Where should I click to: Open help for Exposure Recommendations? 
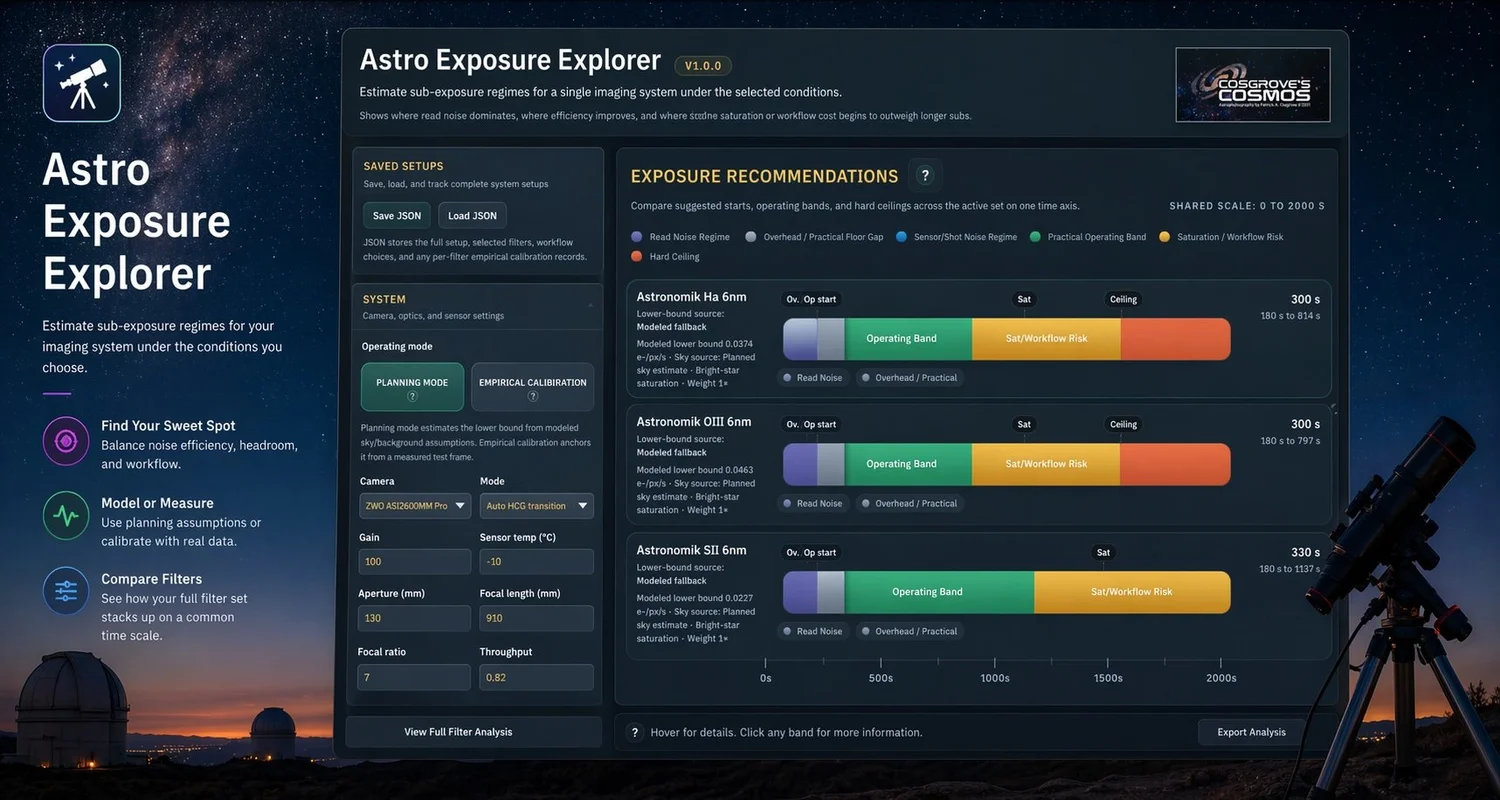click(x=925, y=174)
